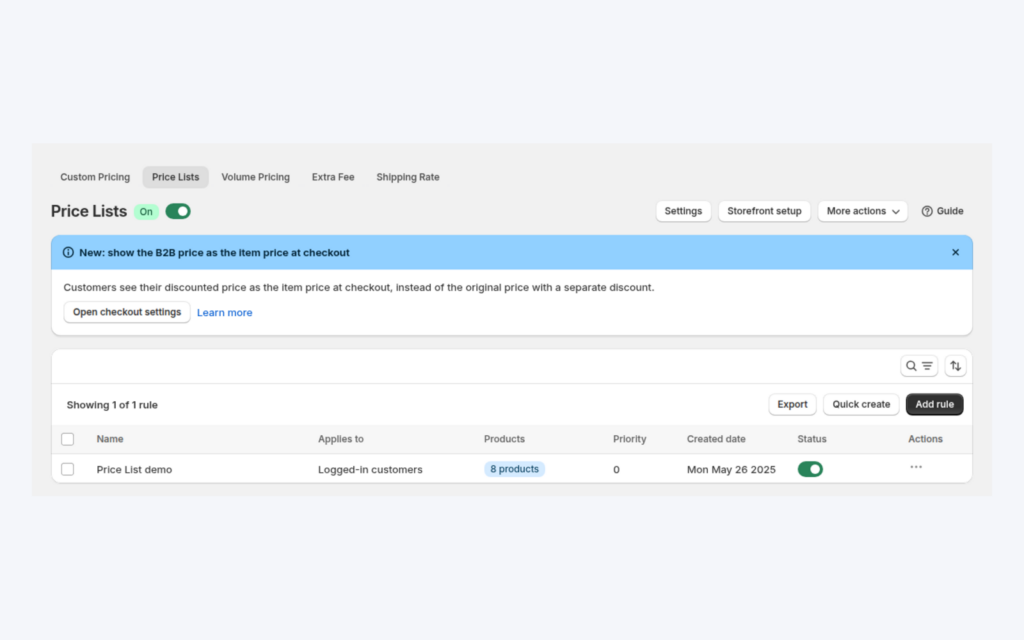Disable the Price List demo status toggle
This screenshot has height=640, width=1024.
(810, 469)
